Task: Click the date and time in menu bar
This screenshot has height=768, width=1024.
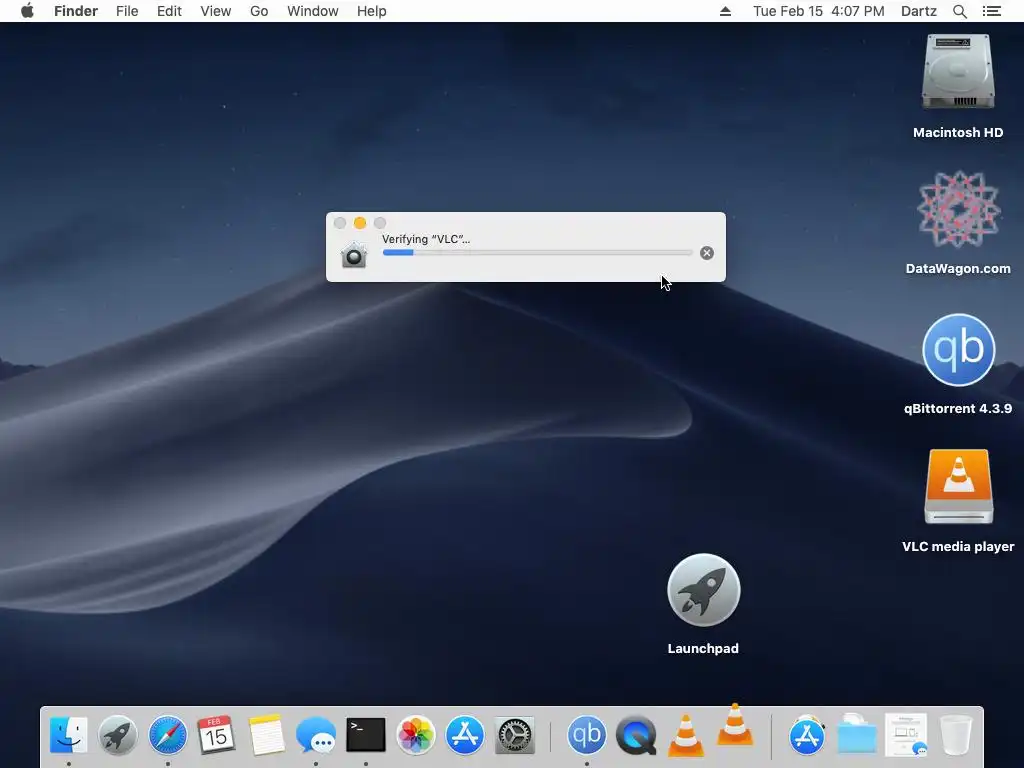Action: pos(818,11)
